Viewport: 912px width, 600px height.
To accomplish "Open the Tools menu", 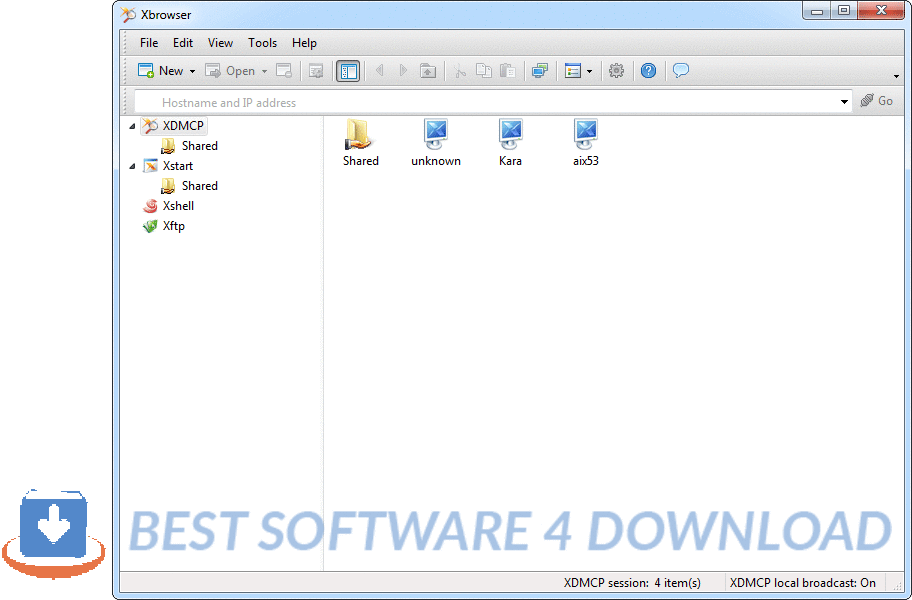I will (262, 43).
